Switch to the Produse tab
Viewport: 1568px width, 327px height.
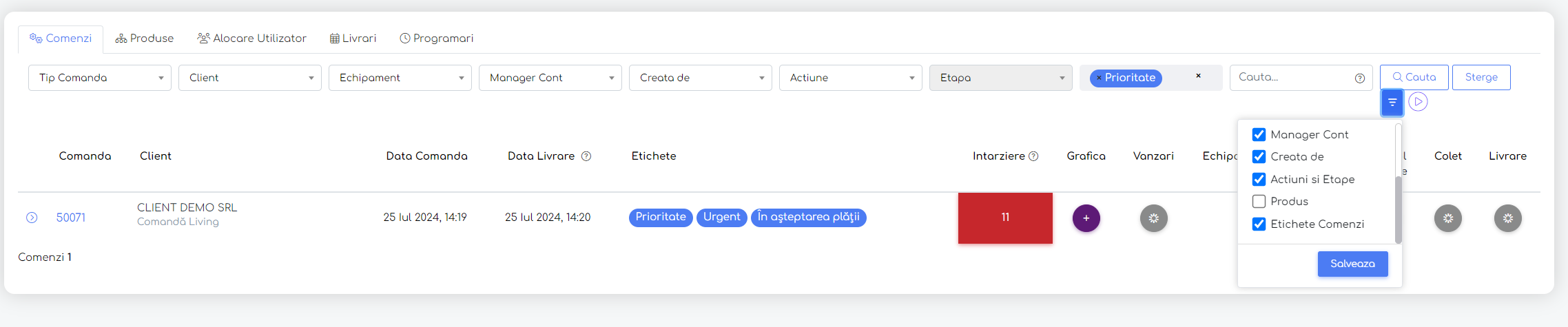[x=145, y=39]
